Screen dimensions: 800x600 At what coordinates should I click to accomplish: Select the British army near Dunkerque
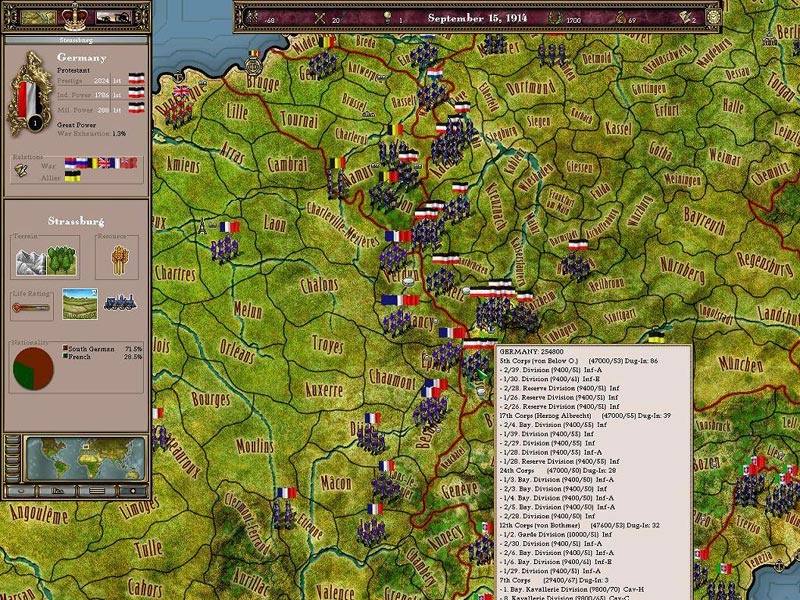click(179, 108)
